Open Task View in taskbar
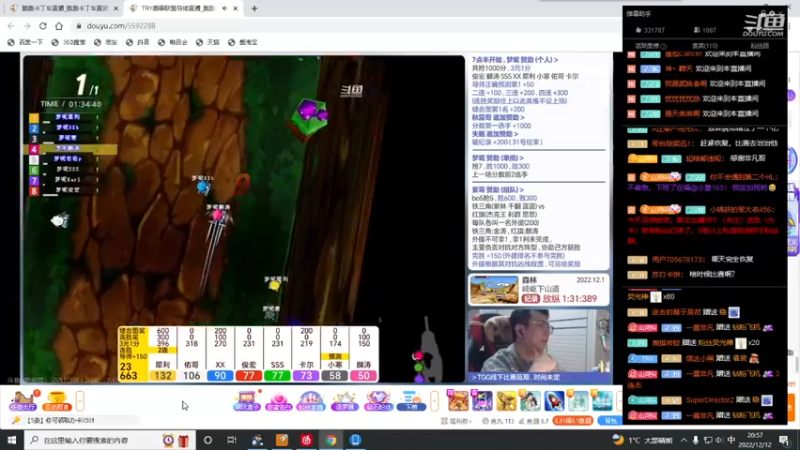 point(232,440)
